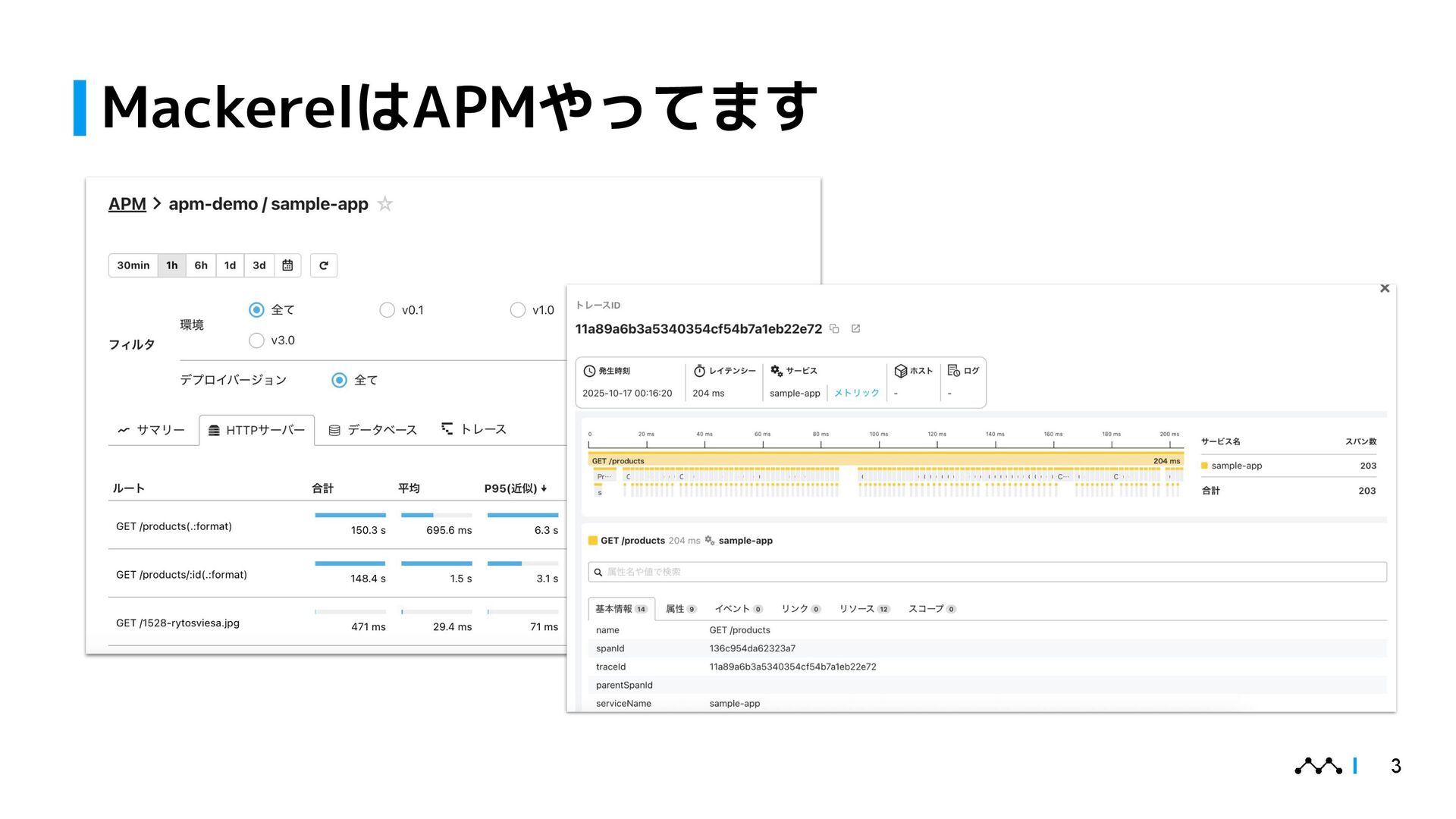This screenshot has height=819, width=1456.
Task: Click the yellow GET /products span bar
Action: pyautogui.click(x=884, y=461)
